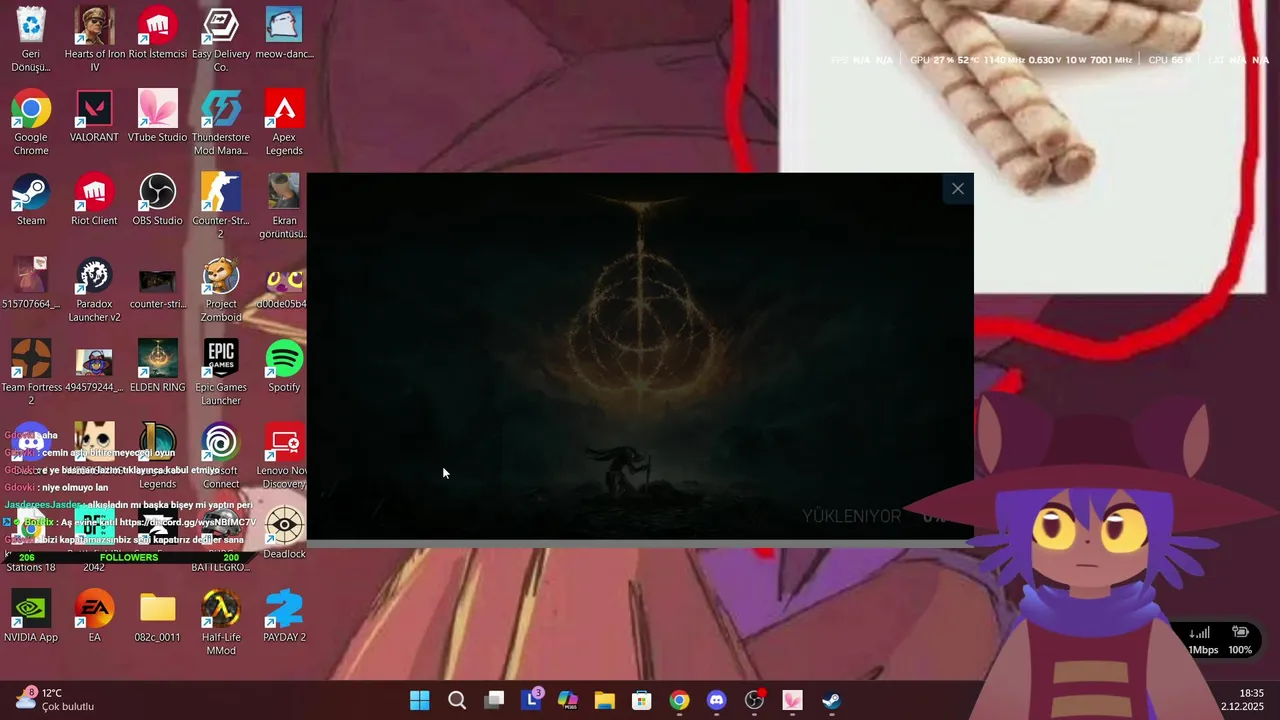The image size is (1280, 720).
Task: Open the NVIDIA App desktop shortcut
Action: pyautogui.click(x=31, y=616)
